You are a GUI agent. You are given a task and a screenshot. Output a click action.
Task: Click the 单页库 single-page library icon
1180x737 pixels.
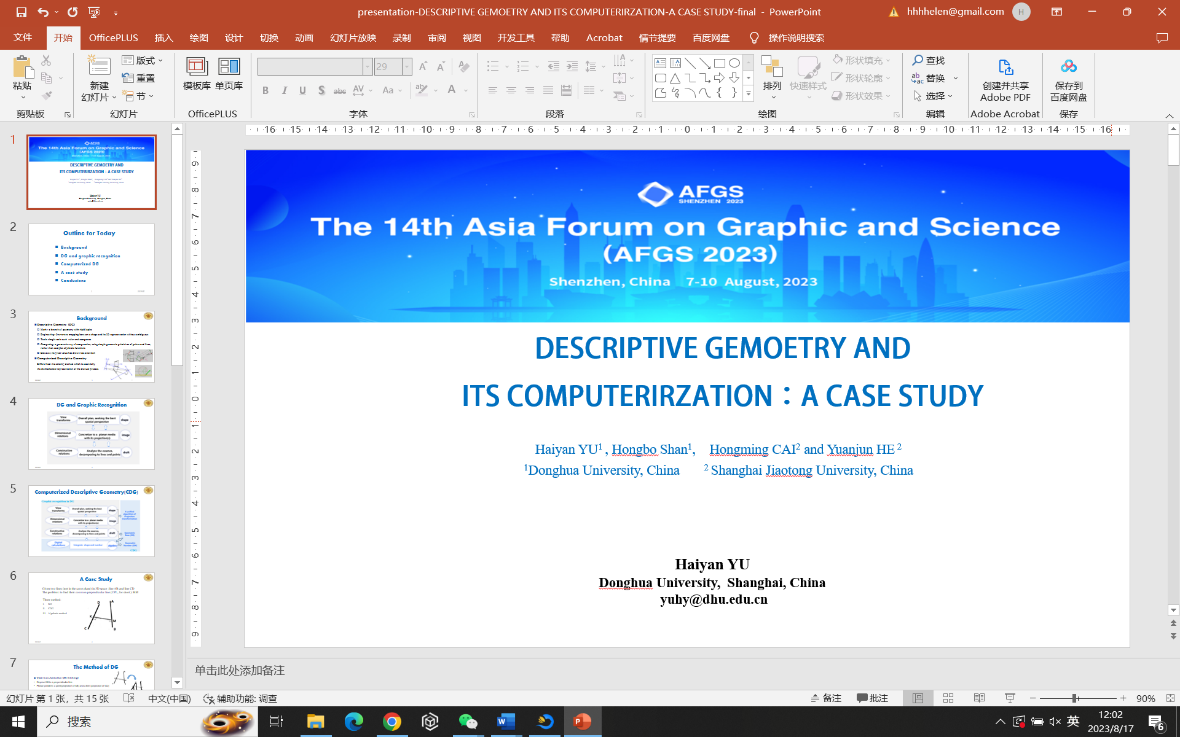click(x=229, y=68)
